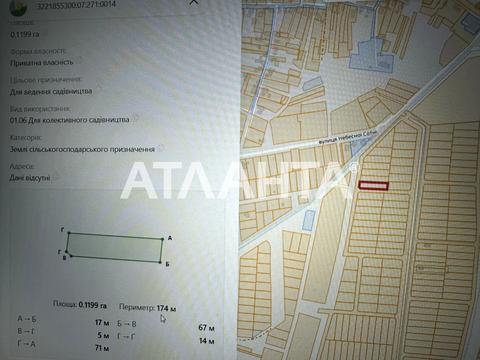The image size is (480, 360).
Task: Click the Г→А side length row
Action: 63,346
